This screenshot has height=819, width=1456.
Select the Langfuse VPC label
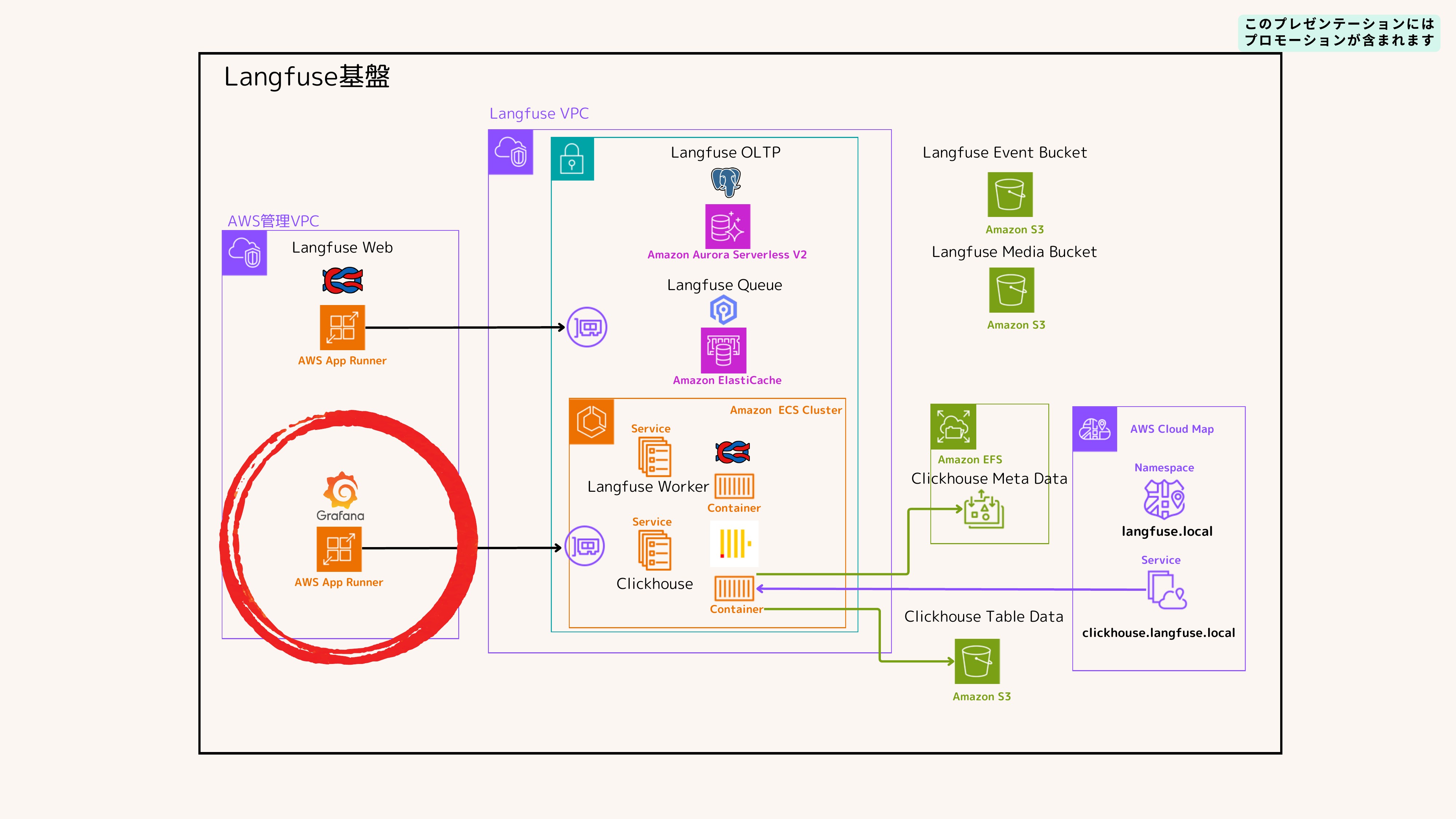(539, 114)
